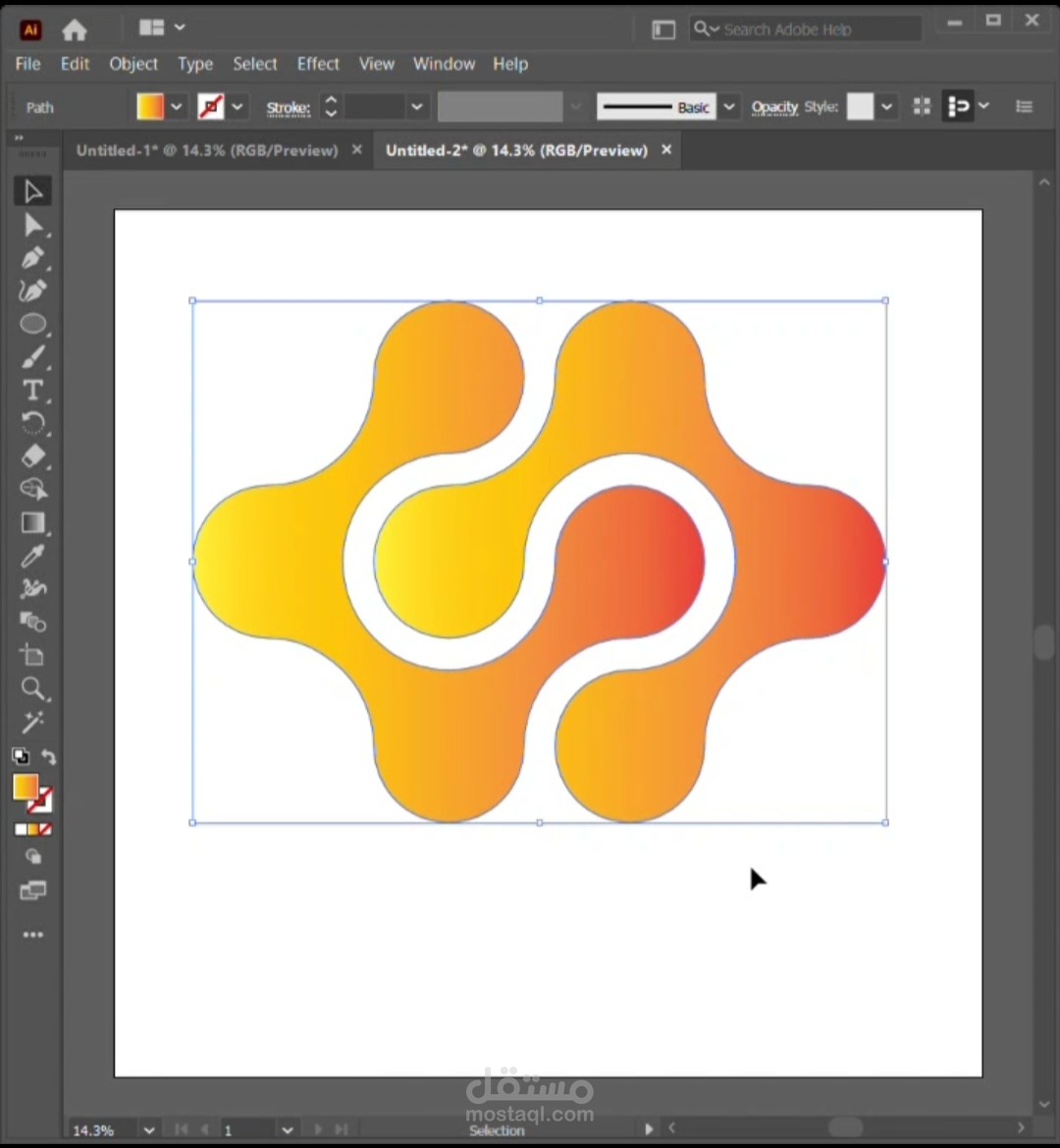Open the Effect menu
Viewport: 1060px width, 1148px height.
click(x=318, y=64)
